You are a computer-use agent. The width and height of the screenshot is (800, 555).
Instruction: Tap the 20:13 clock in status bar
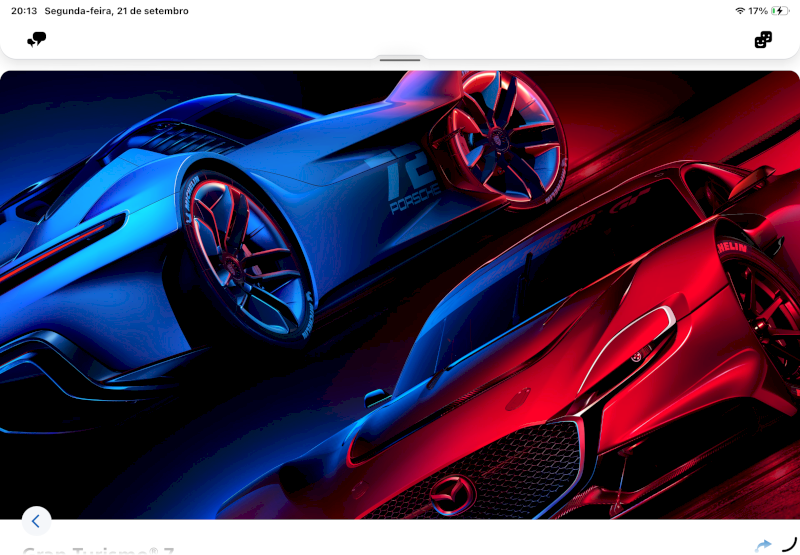[x=24, y=11]
